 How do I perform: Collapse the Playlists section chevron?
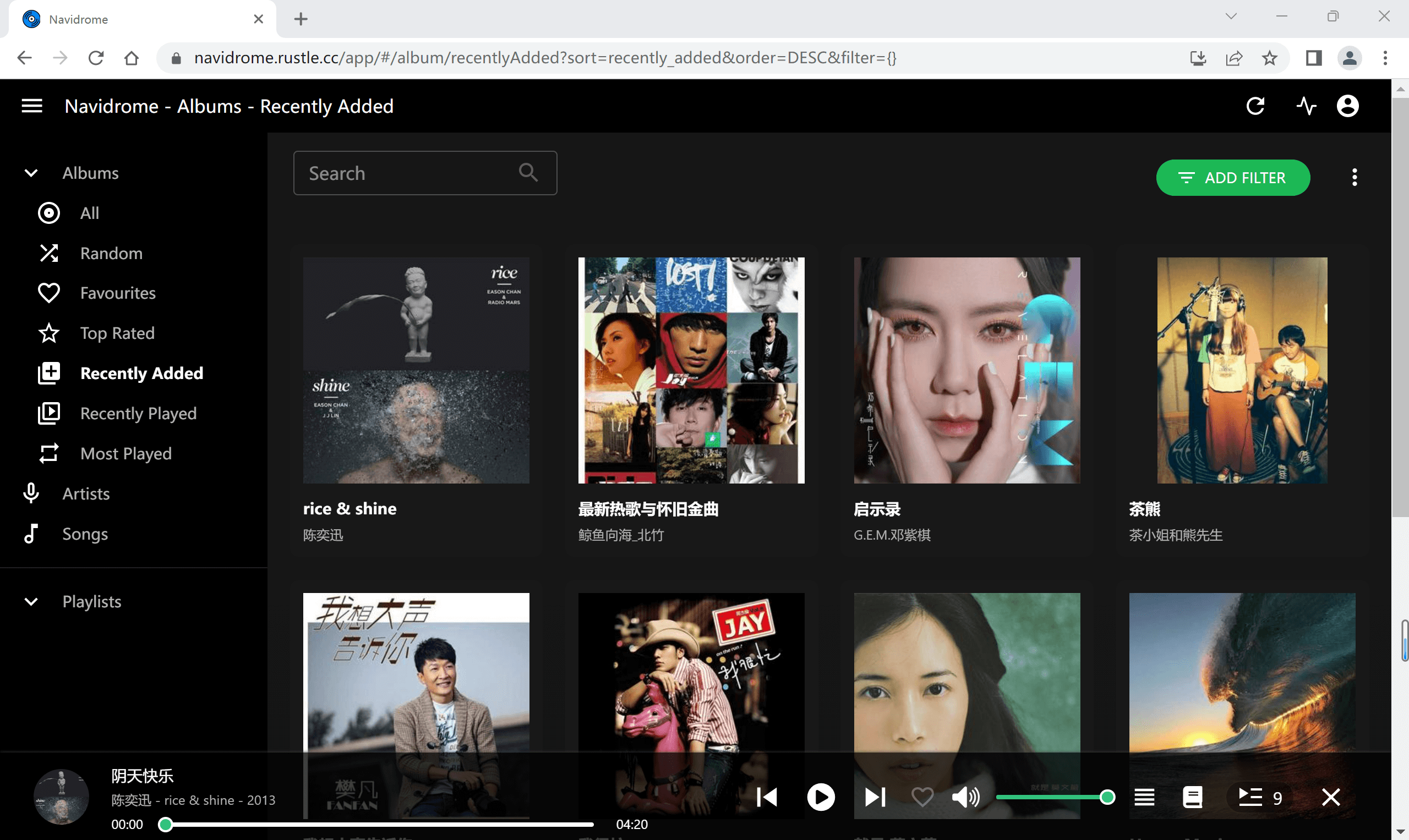31,601
